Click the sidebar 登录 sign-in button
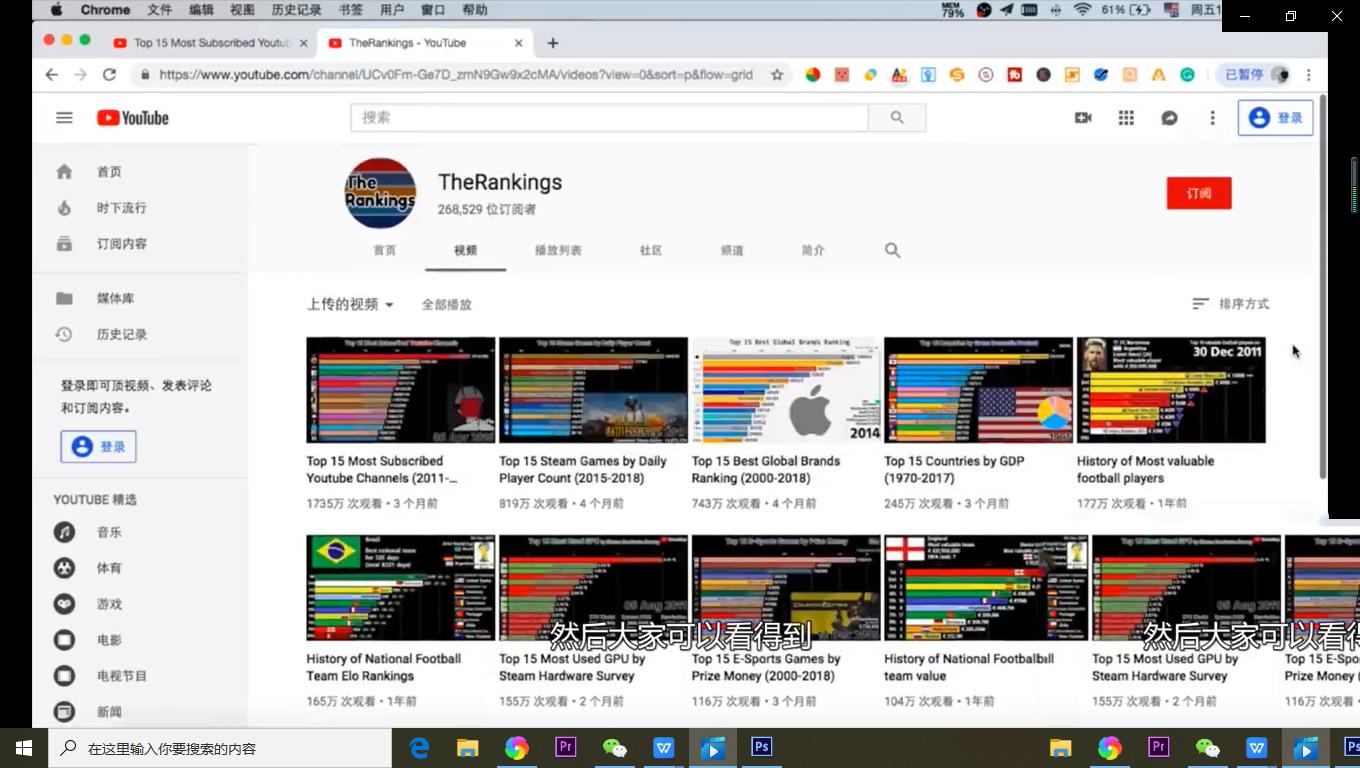1360x768 pixels. (98, 446)
